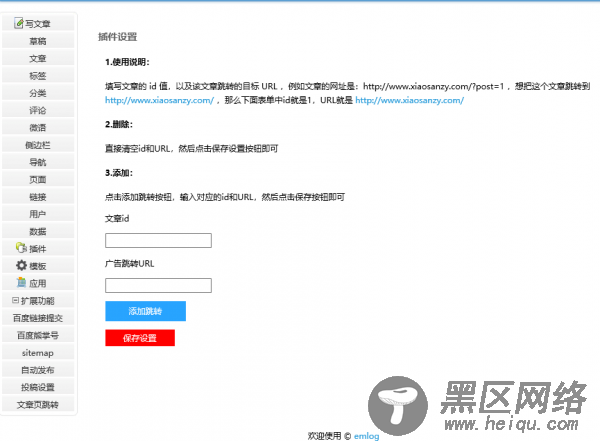This screenshot has width=600, height=441.
Task: Click the red 保存设置 button
Action: [140, 338]
